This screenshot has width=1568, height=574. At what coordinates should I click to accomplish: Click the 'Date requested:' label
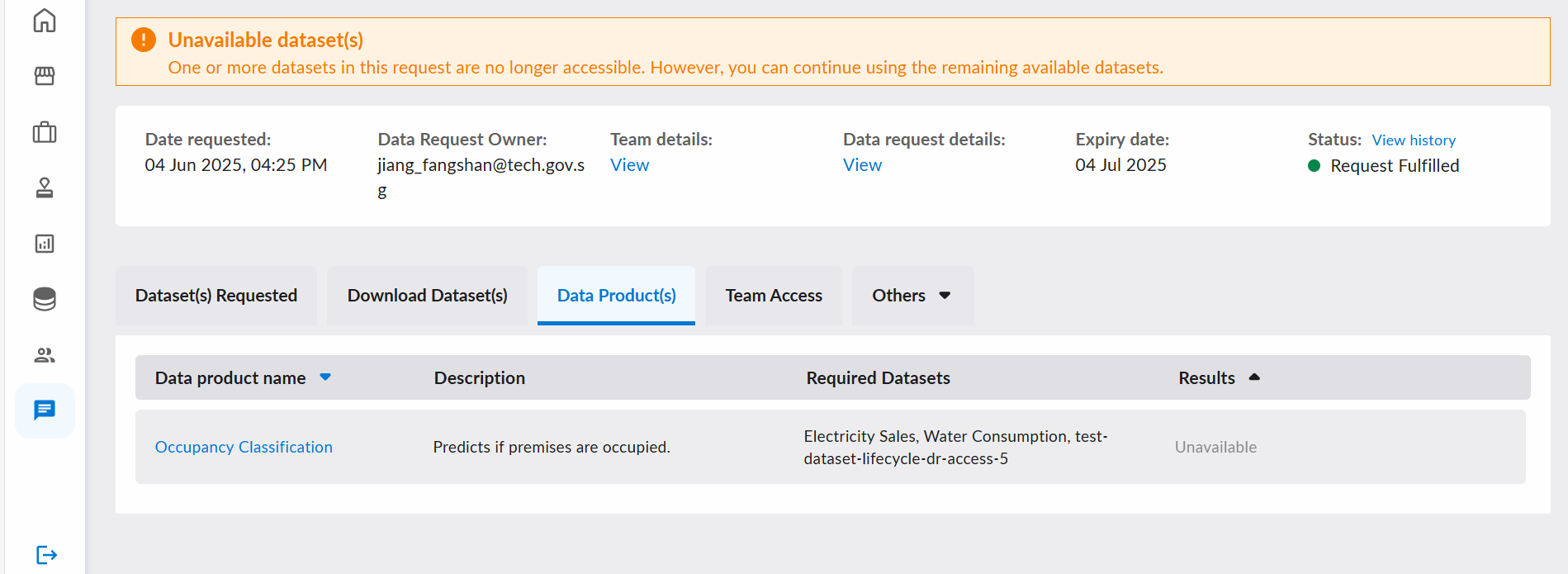point(208,140)
